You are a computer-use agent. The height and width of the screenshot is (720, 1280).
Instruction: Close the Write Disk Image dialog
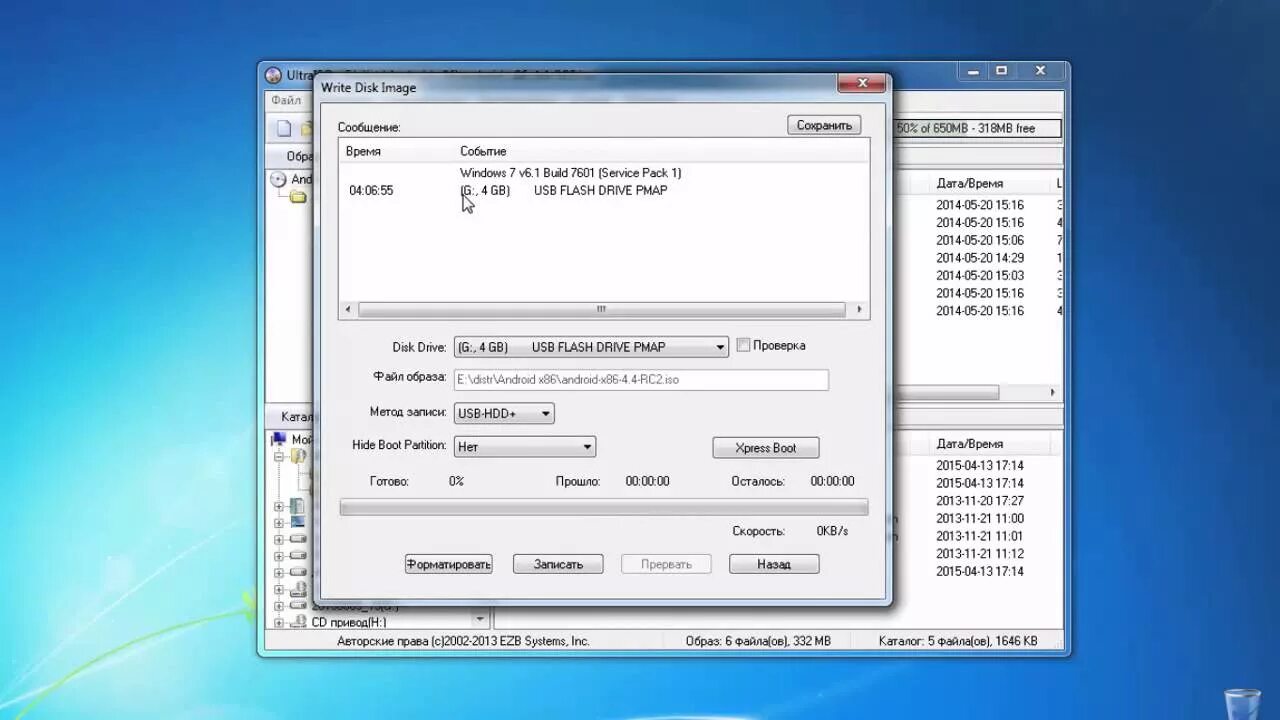click(x=860, y=84)
